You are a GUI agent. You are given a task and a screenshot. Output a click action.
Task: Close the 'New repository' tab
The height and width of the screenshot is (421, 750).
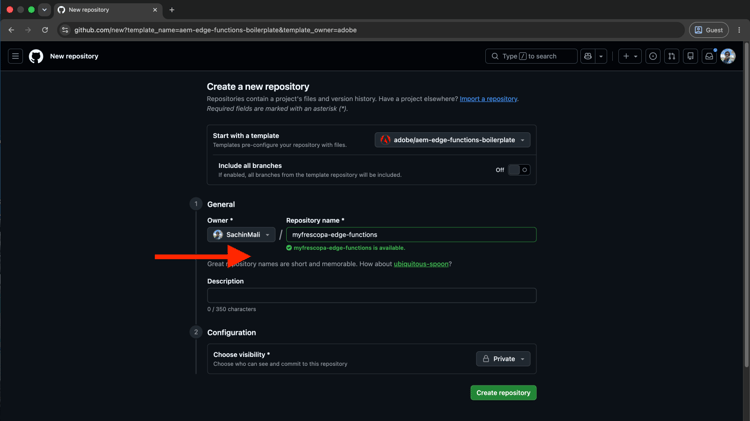coord(155,10)
